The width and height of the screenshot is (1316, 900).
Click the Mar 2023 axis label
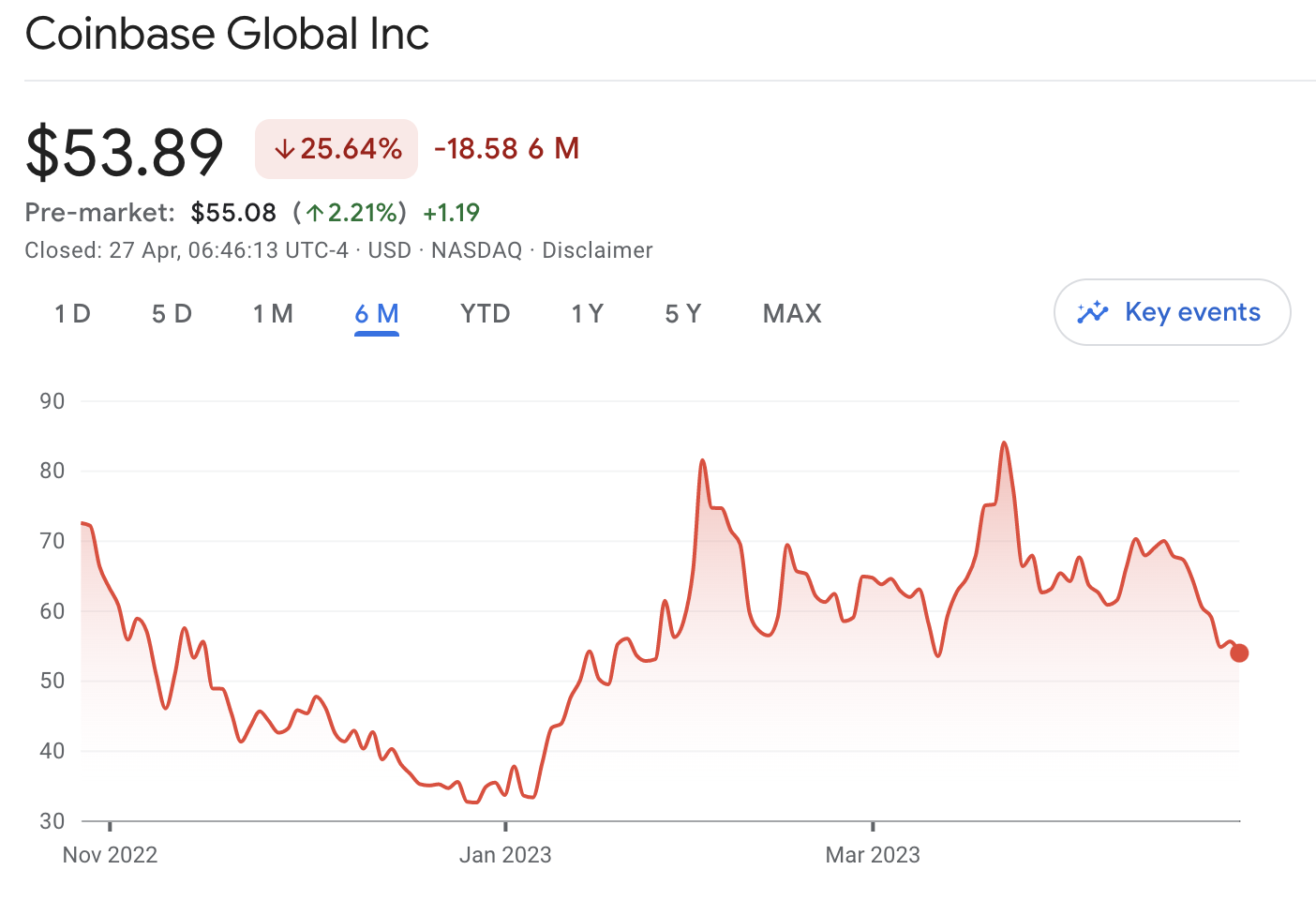click(873, 855)
